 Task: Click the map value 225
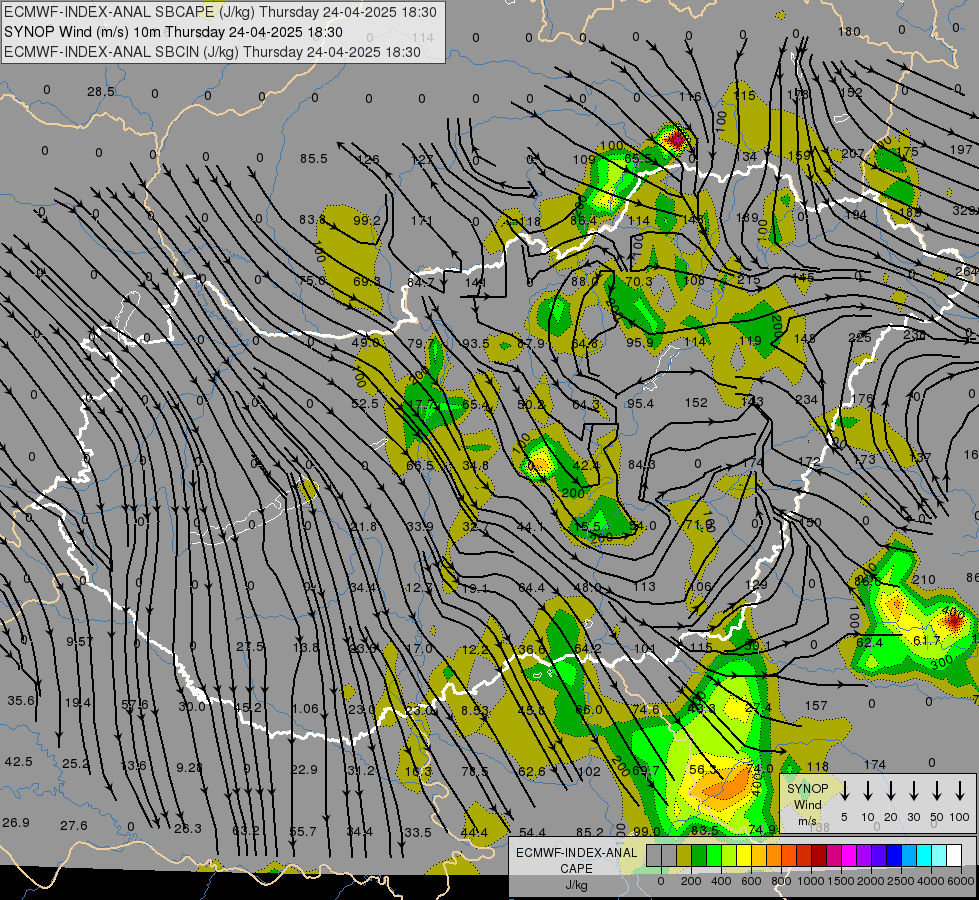(860, 338)
